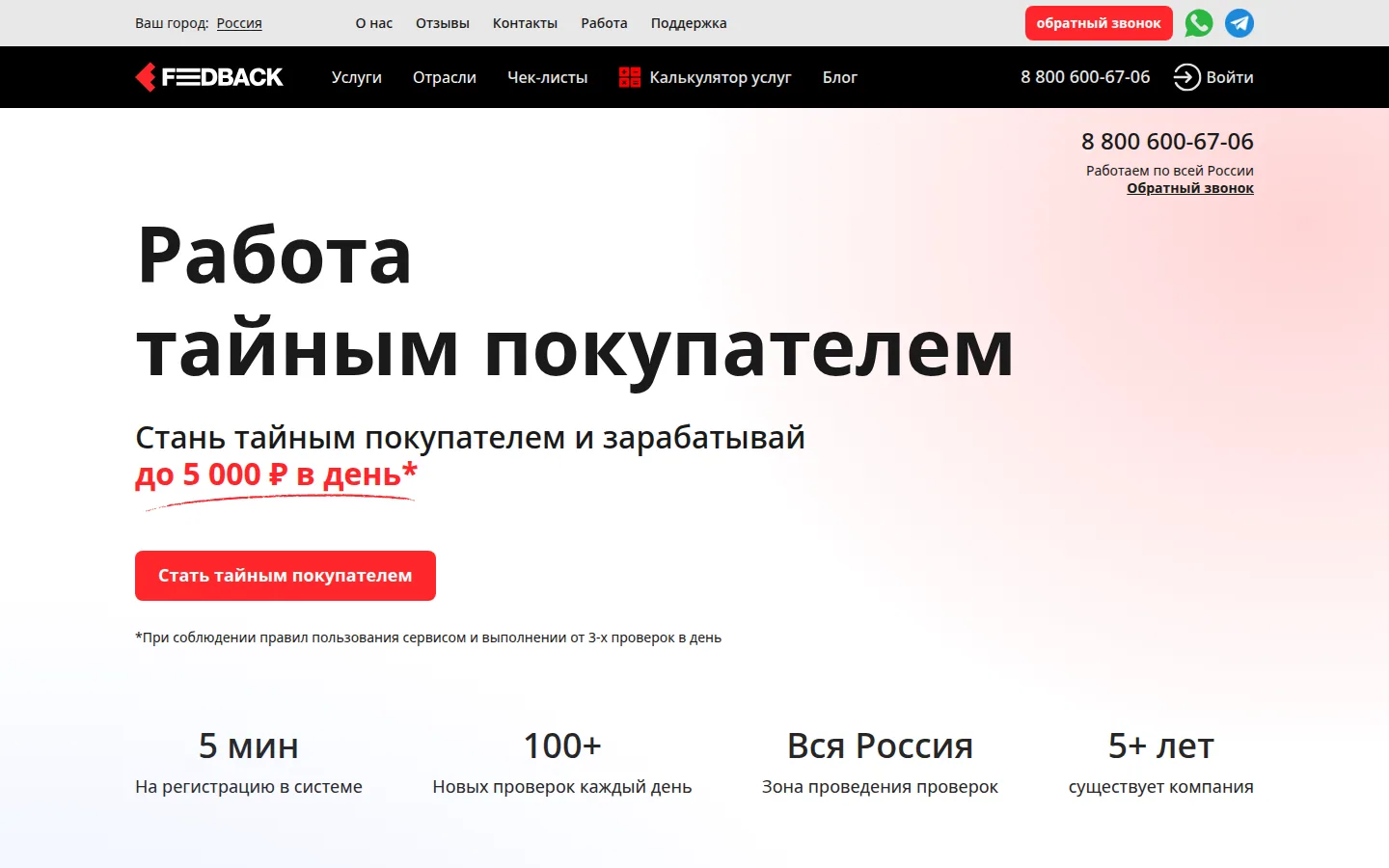The width and height of the screenshot is (1389, 868).
Task: Click the 'Работаем по всей России' text
Action: coord(1170,171)
